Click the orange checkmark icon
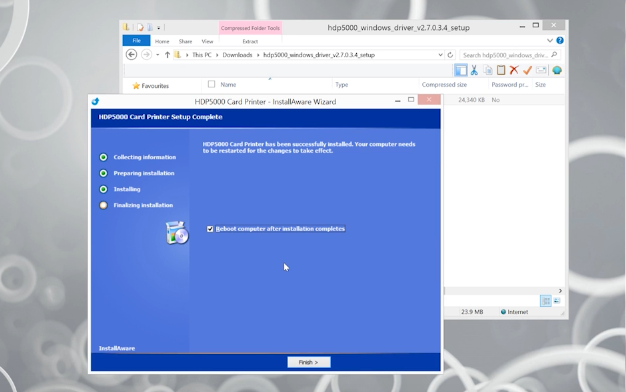Screen dimensions: 626x392 527,70
